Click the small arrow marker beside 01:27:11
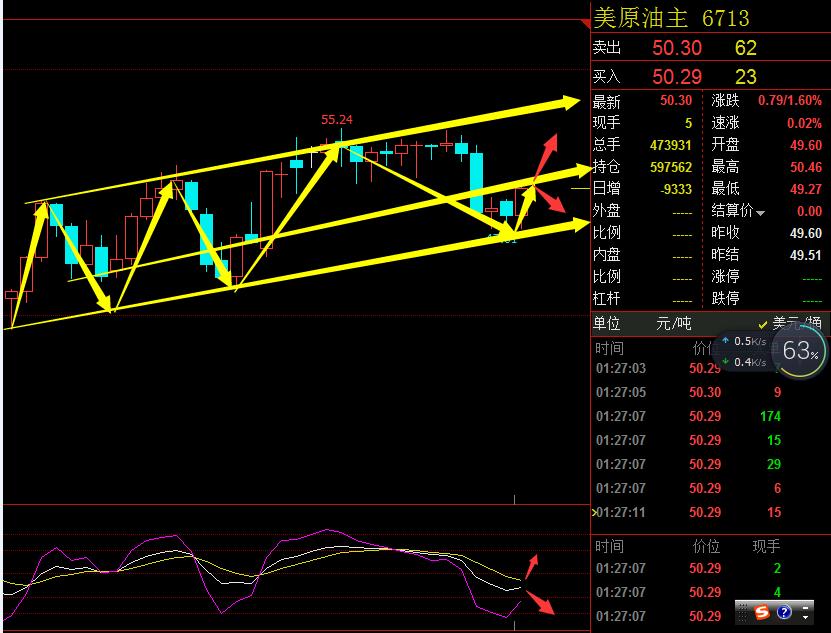831x633 pixels. pos(595,512)
